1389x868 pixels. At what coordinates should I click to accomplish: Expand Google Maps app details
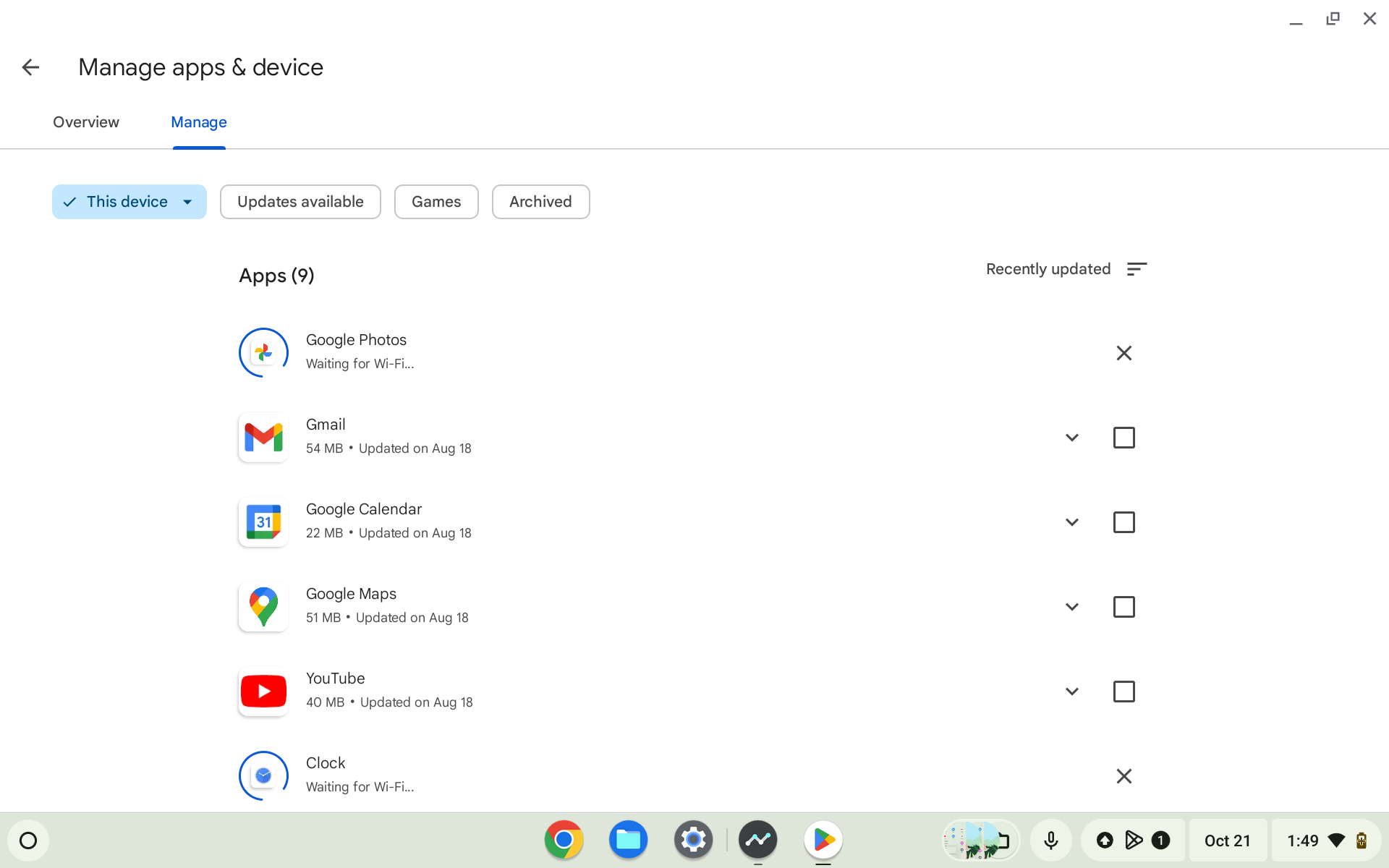[1071, 606]
